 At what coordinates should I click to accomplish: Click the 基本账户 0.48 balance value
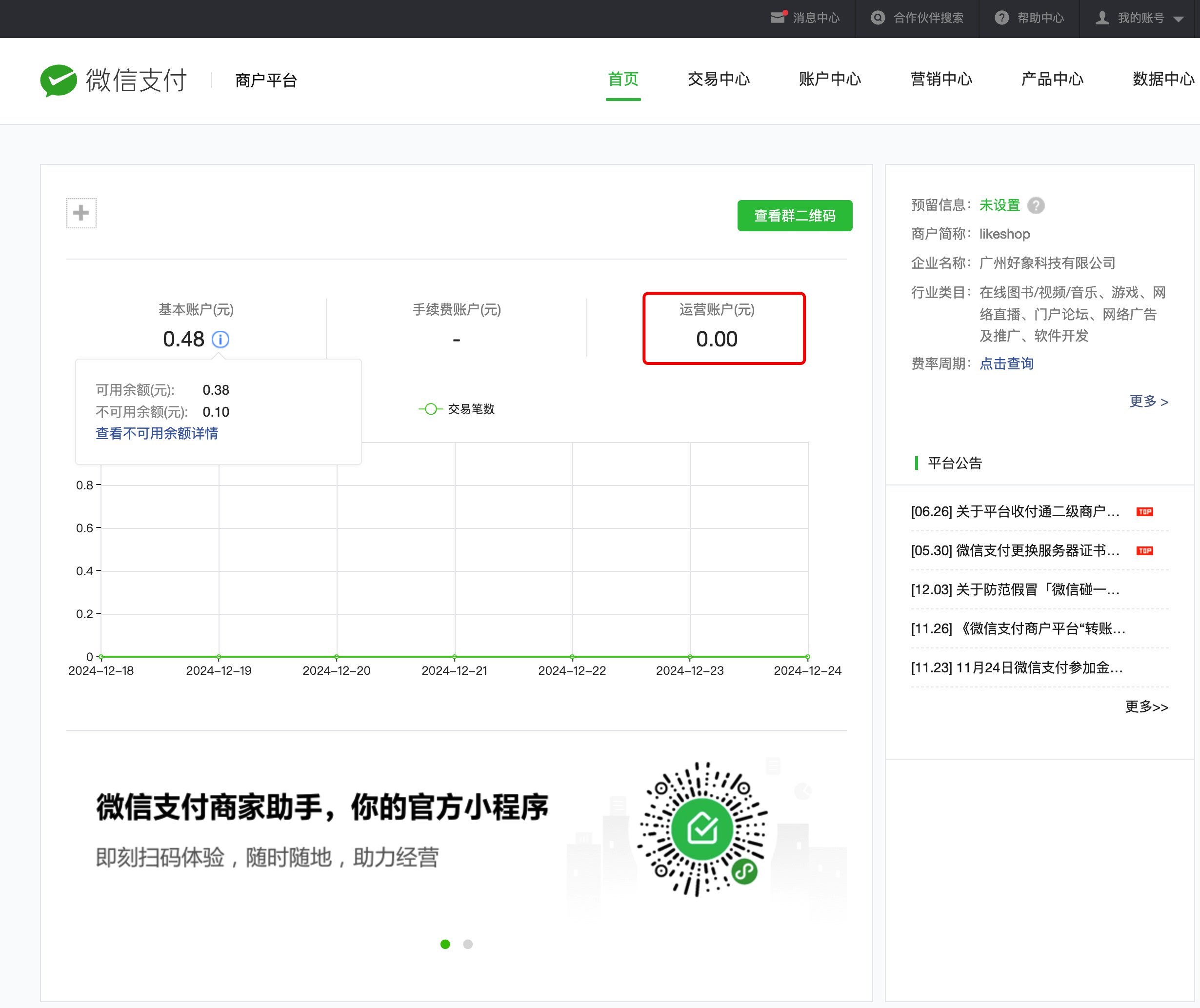(x=183, y=340)
